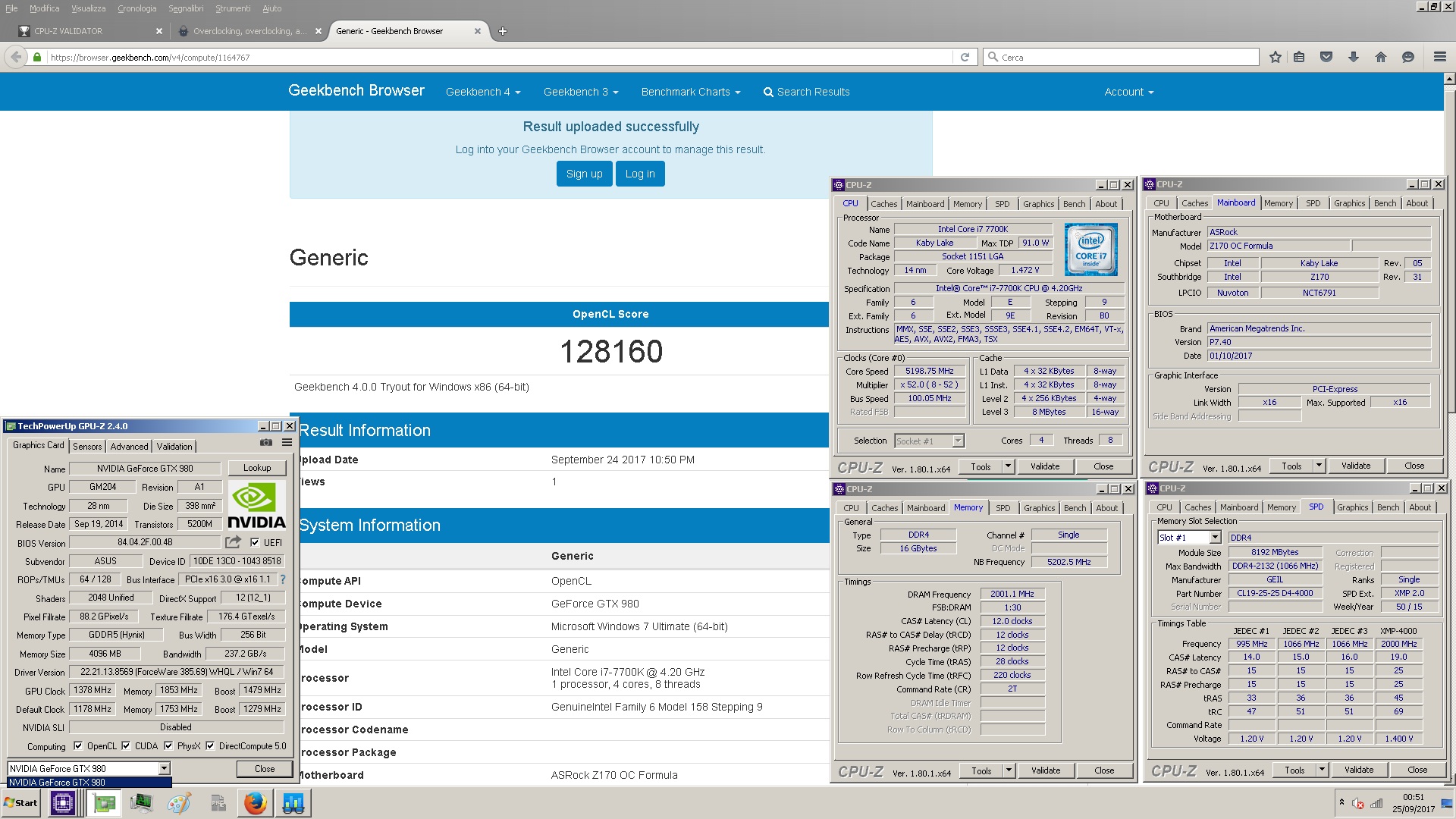Screen dimensions: 1456x819
Task: Open the Firefox hamburger menu
Action: coord(1439,57)
